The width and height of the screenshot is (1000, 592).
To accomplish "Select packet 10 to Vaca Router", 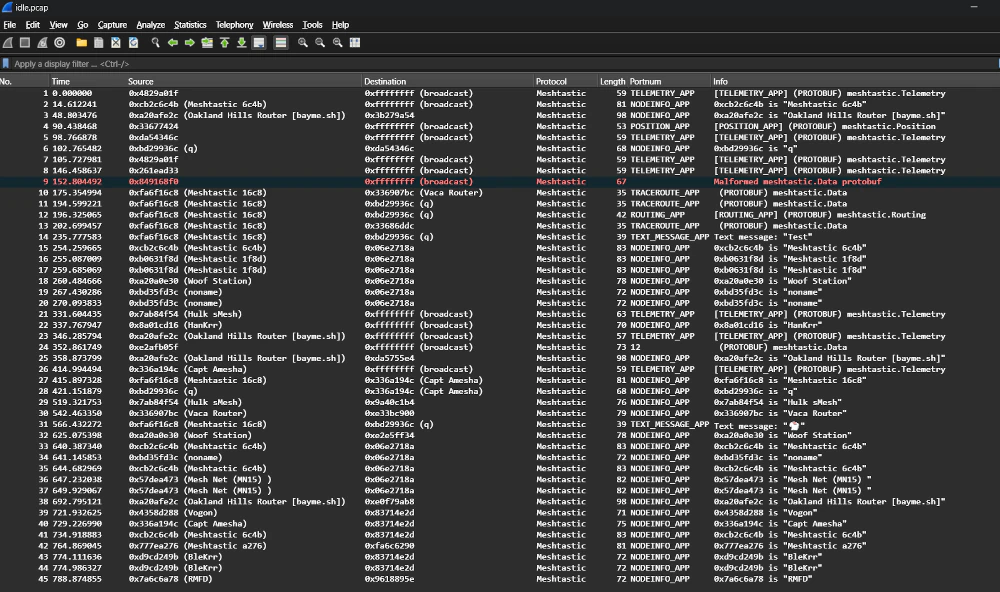I will click(500, 193).
